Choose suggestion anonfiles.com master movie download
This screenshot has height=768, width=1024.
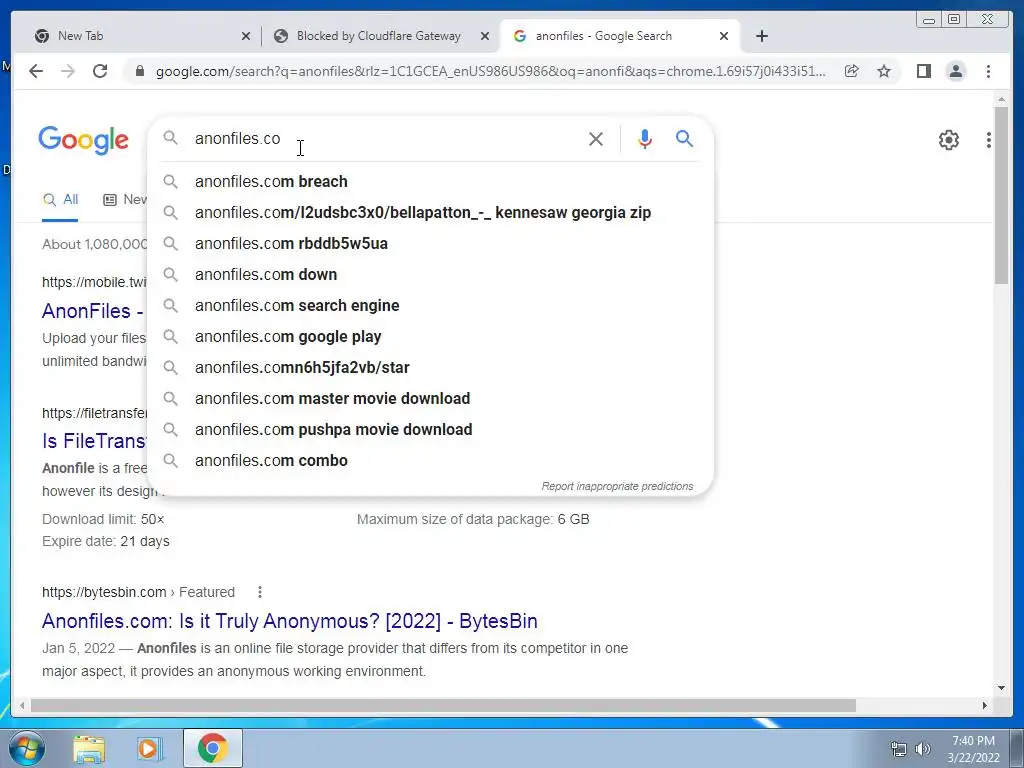pyautogui.click(x=431, y=398)
